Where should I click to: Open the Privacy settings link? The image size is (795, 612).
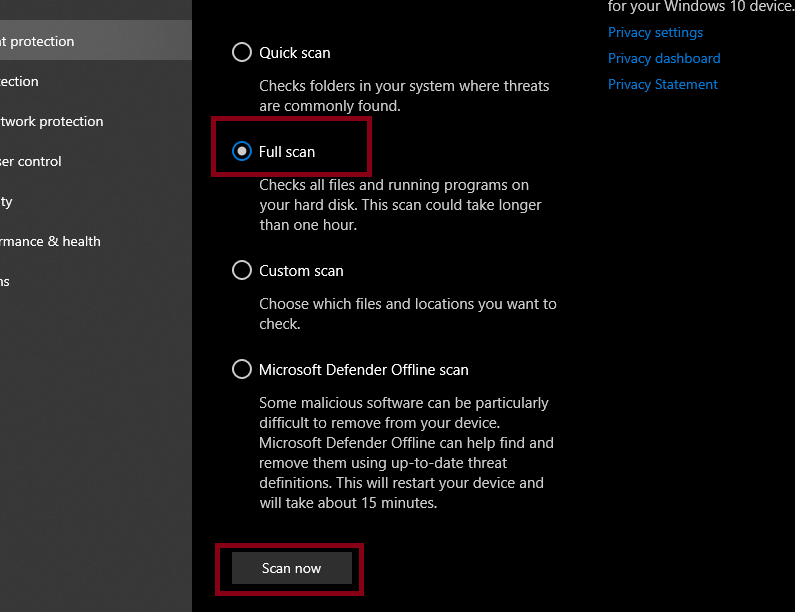[655, 33]
